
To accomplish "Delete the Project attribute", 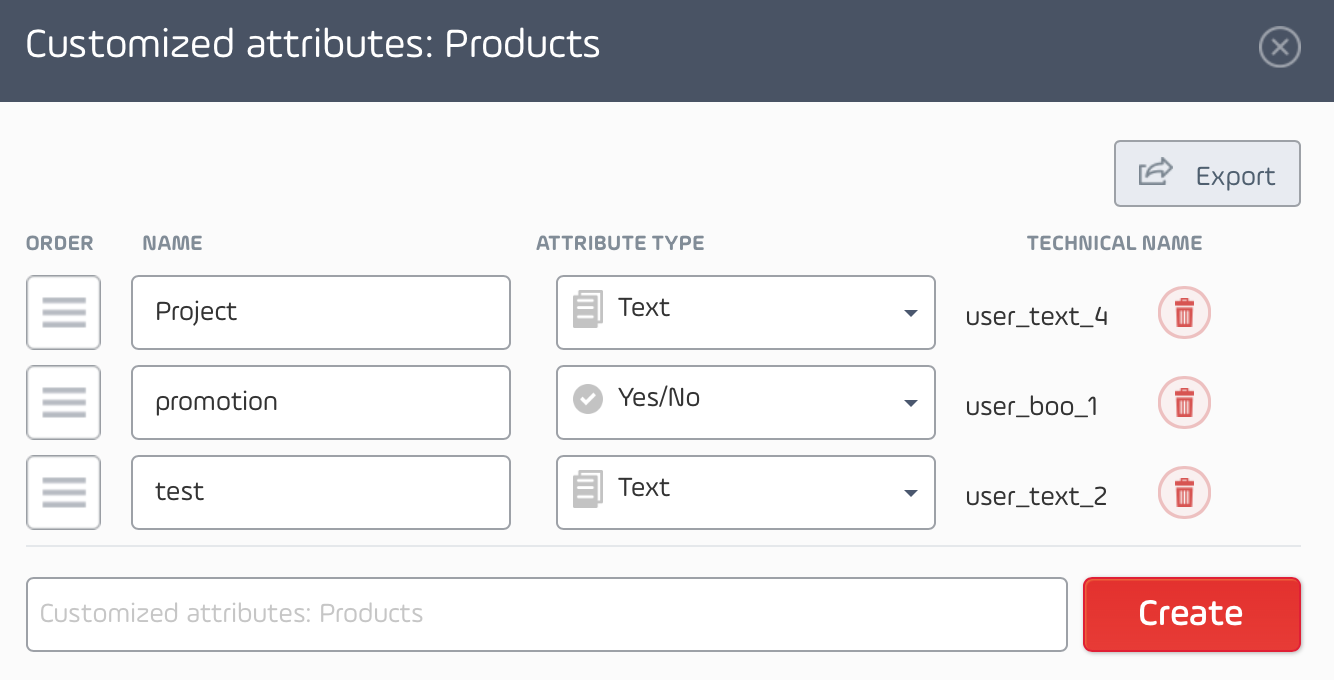I will click(x=1184, y=314).
